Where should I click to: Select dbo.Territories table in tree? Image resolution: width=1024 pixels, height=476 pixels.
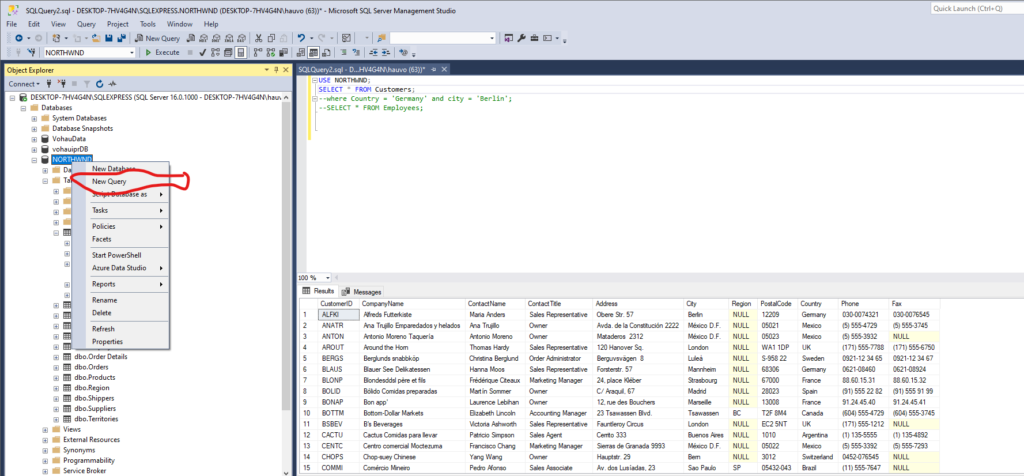[x=96, y=419]
